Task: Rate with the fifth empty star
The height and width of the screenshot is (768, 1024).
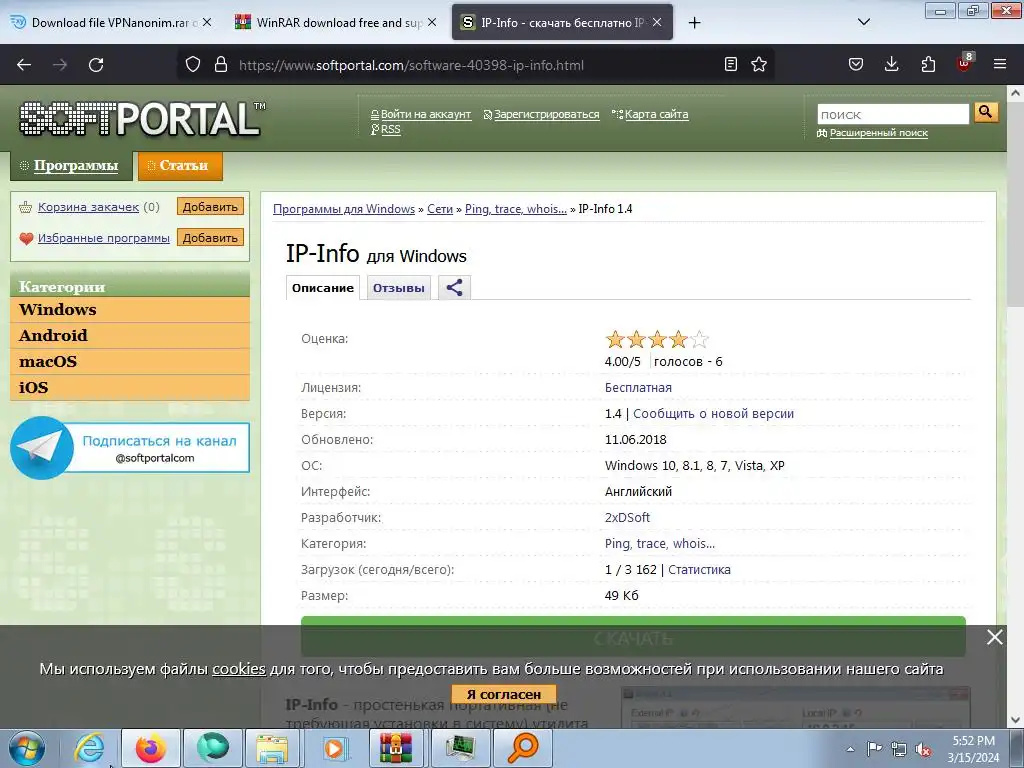Action: click(x=699, y=339)
